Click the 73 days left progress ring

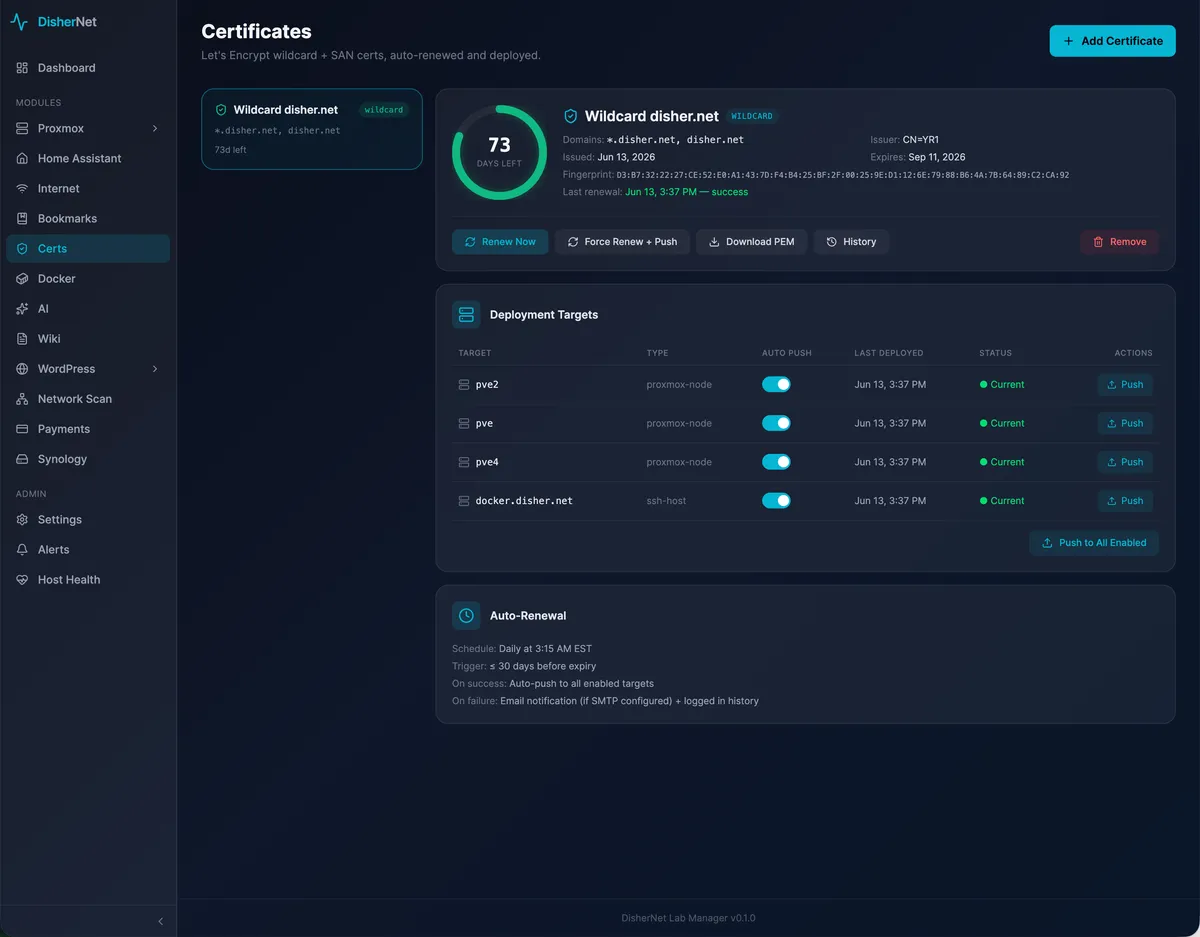pos(499,152)
